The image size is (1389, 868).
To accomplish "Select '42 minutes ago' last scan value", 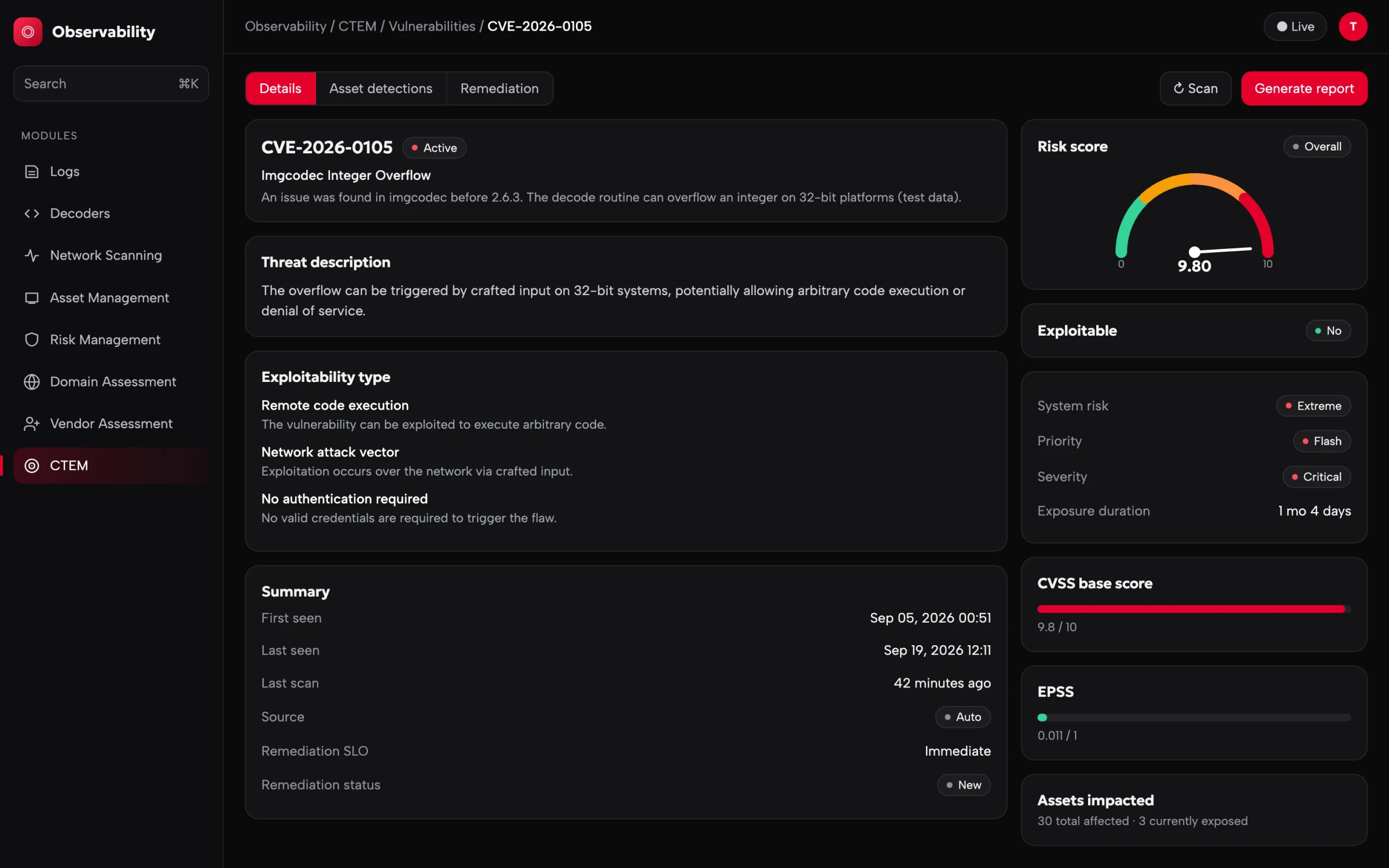I will tap(942, 683).
